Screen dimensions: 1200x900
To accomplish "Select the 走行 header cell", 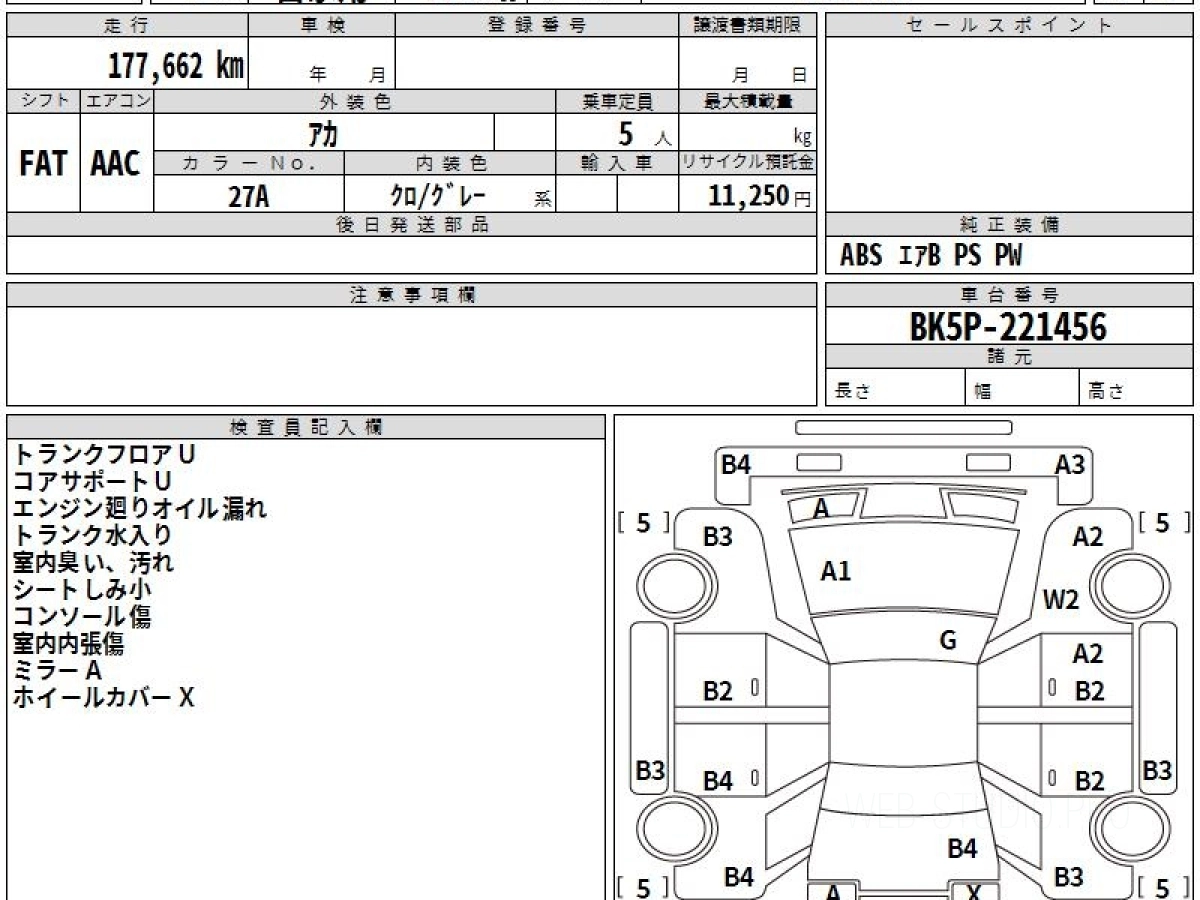I will tap(127, 26).
